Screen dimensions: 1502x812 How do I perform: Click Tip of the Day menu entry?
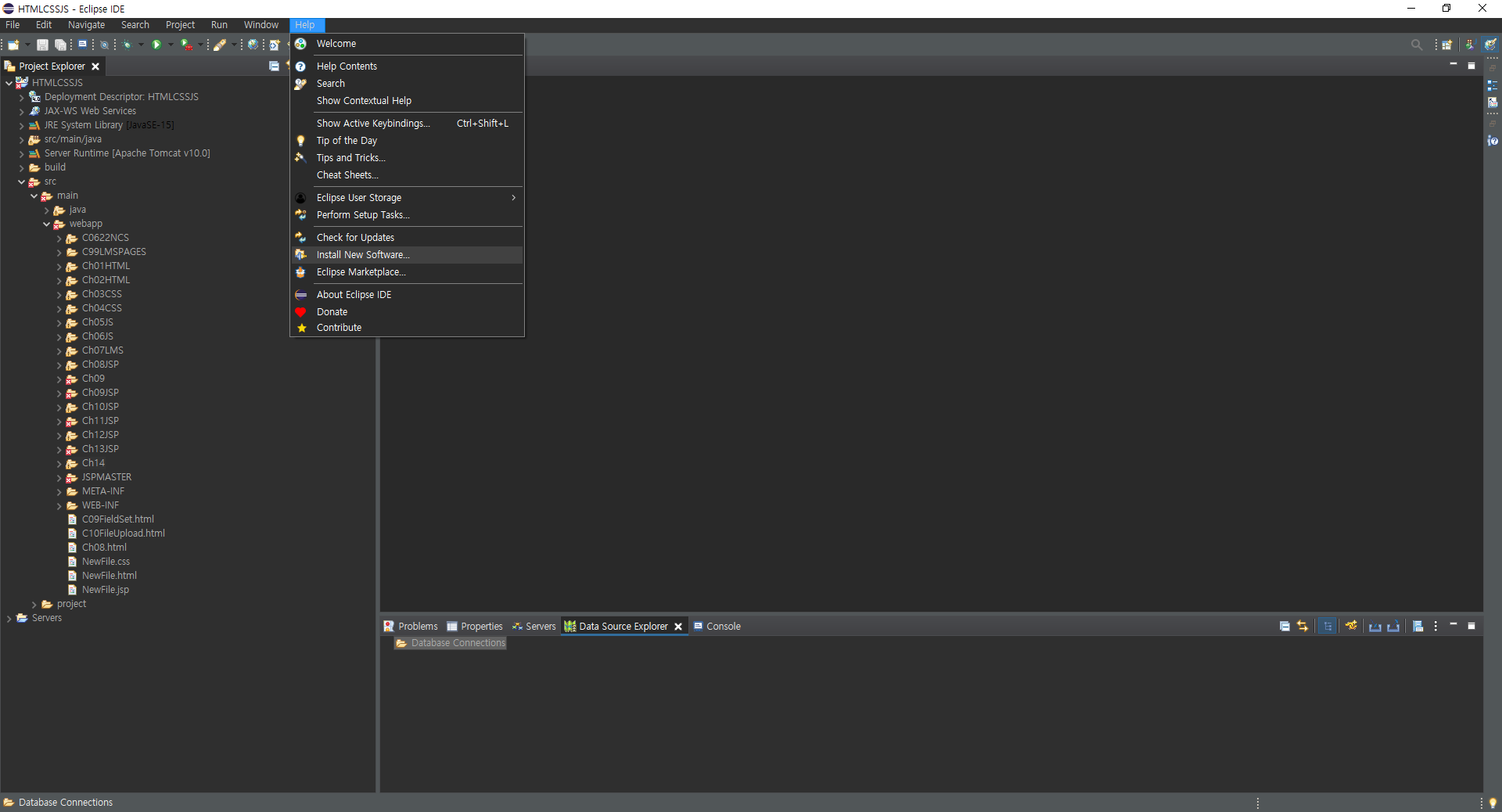(x=407, y=141)
